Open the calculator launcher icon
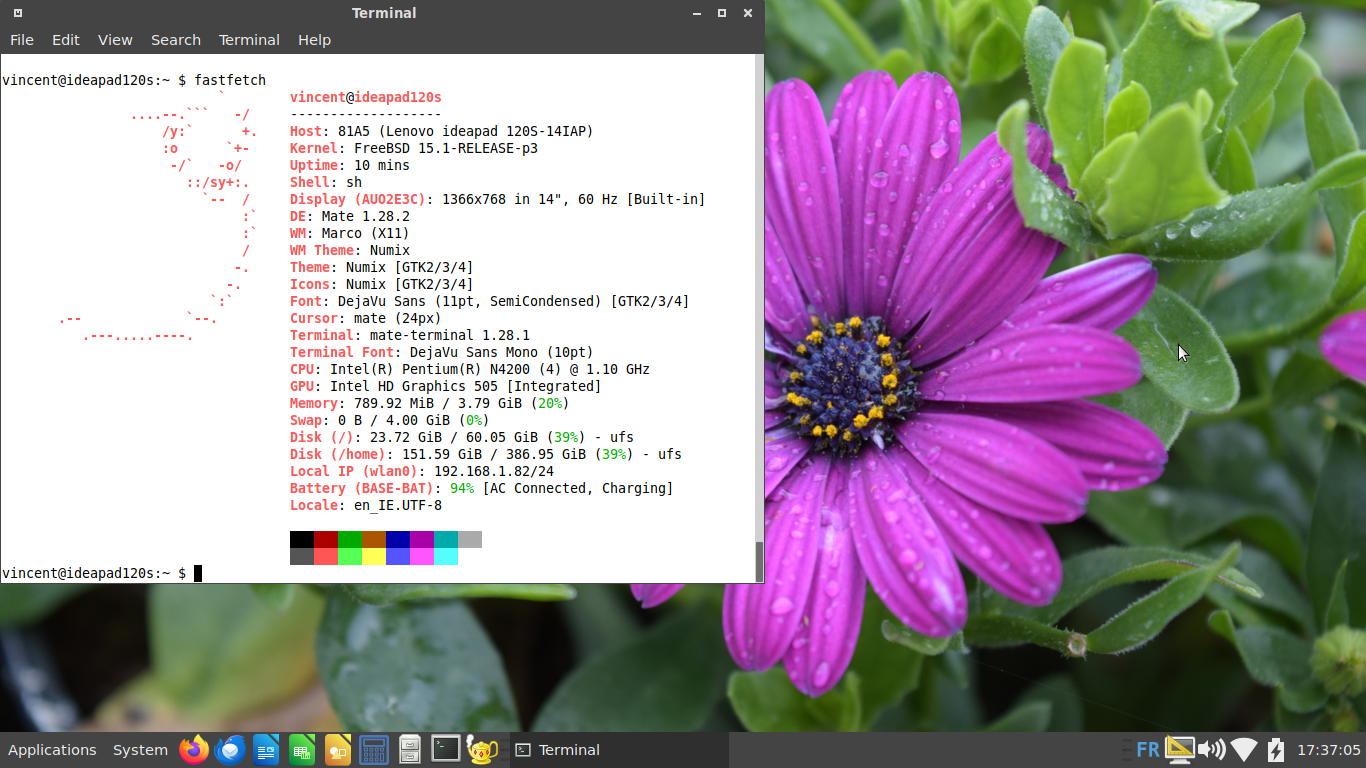The image size is (1366, 768). pos(374,749)
